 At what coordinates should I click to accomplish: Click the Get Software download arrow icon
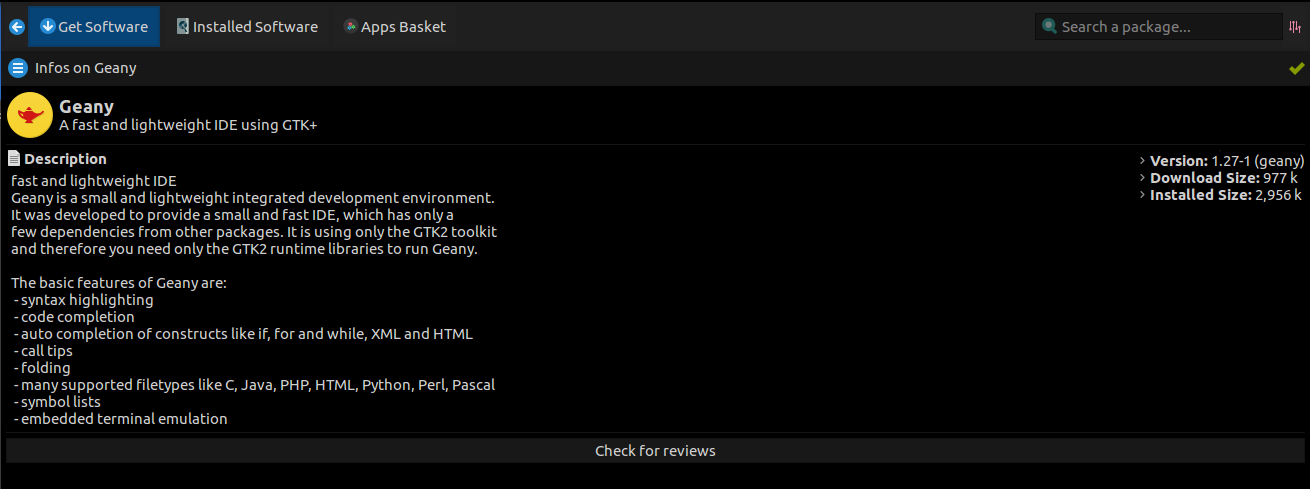(47, 26)
